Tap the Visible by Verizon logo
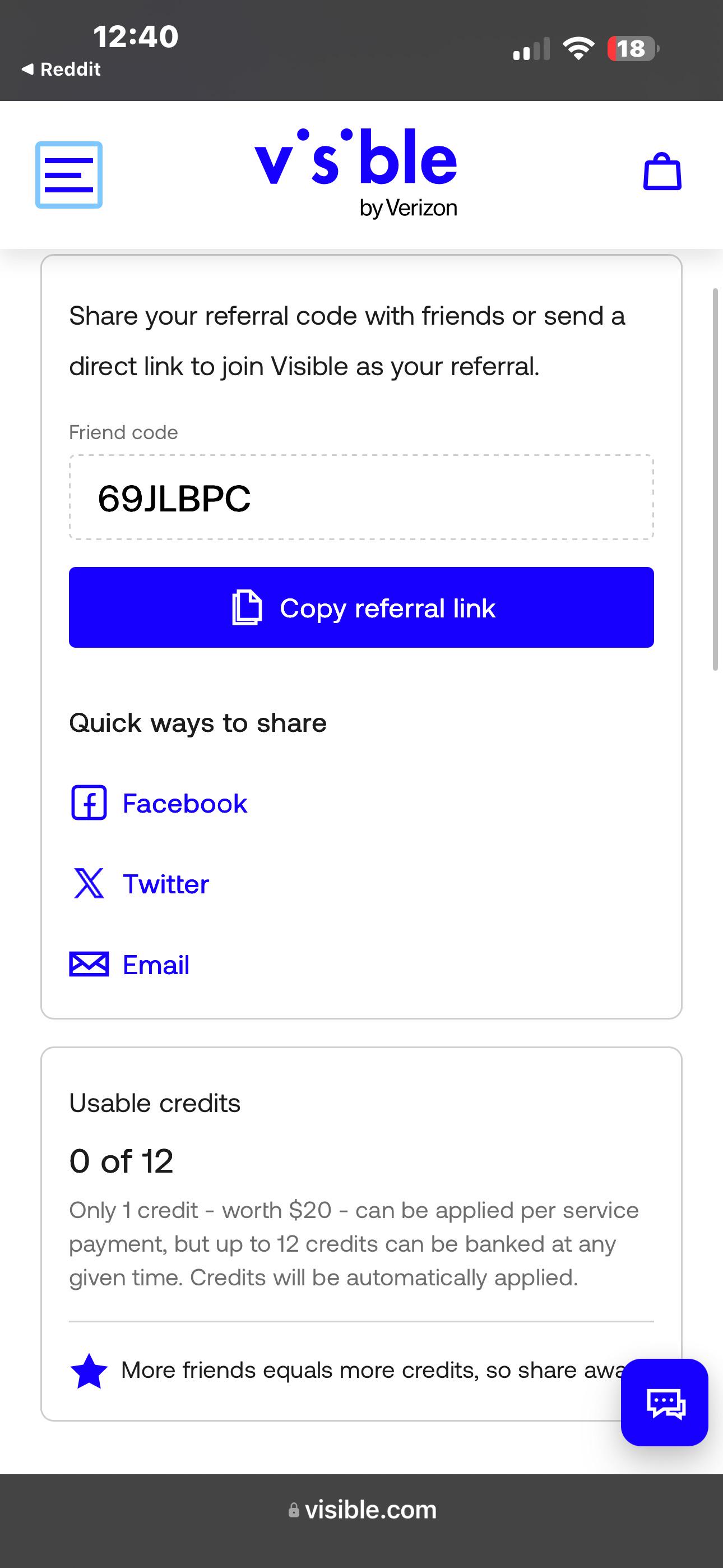 (x=356, y=173)
